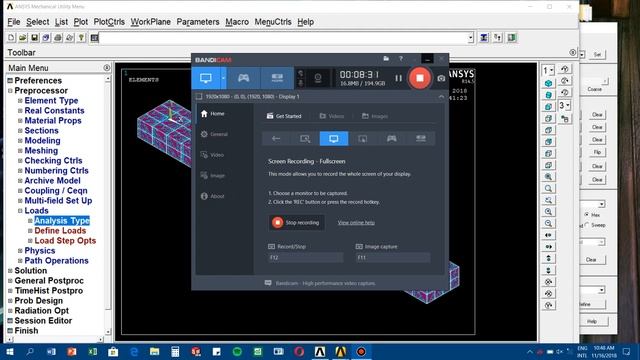Expand the Meshing tree node
The height and width of the screenshot is (360, 640).
pos(20,151)
